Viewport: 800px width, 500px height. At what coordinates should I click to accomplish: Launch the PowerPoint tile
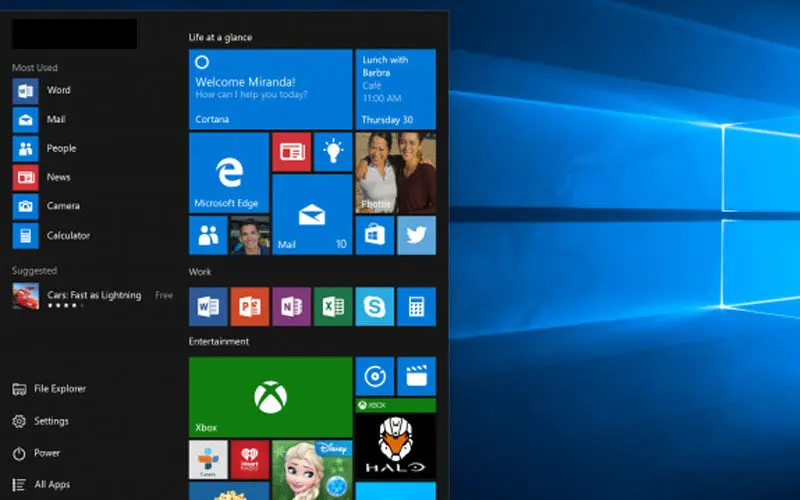[250, 307]
